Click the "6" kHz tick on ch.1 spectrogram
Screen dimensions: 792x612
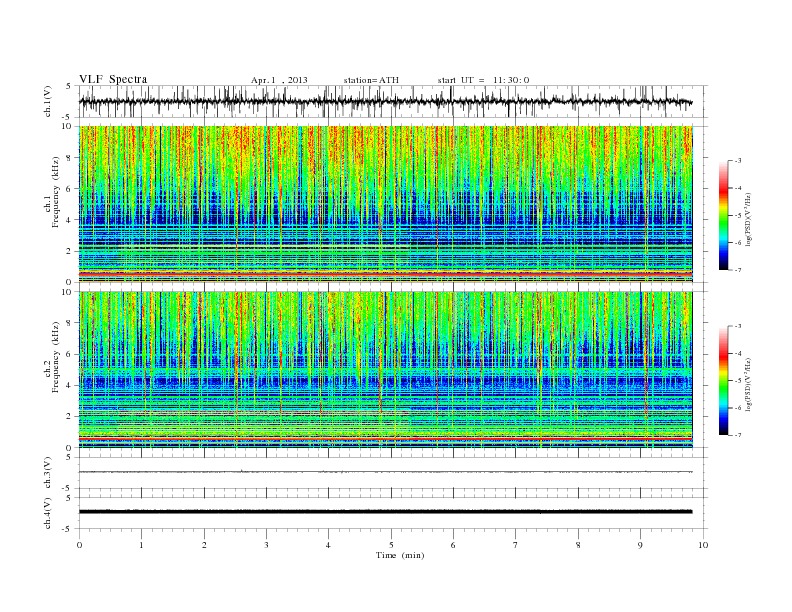(x=70, y=189)
